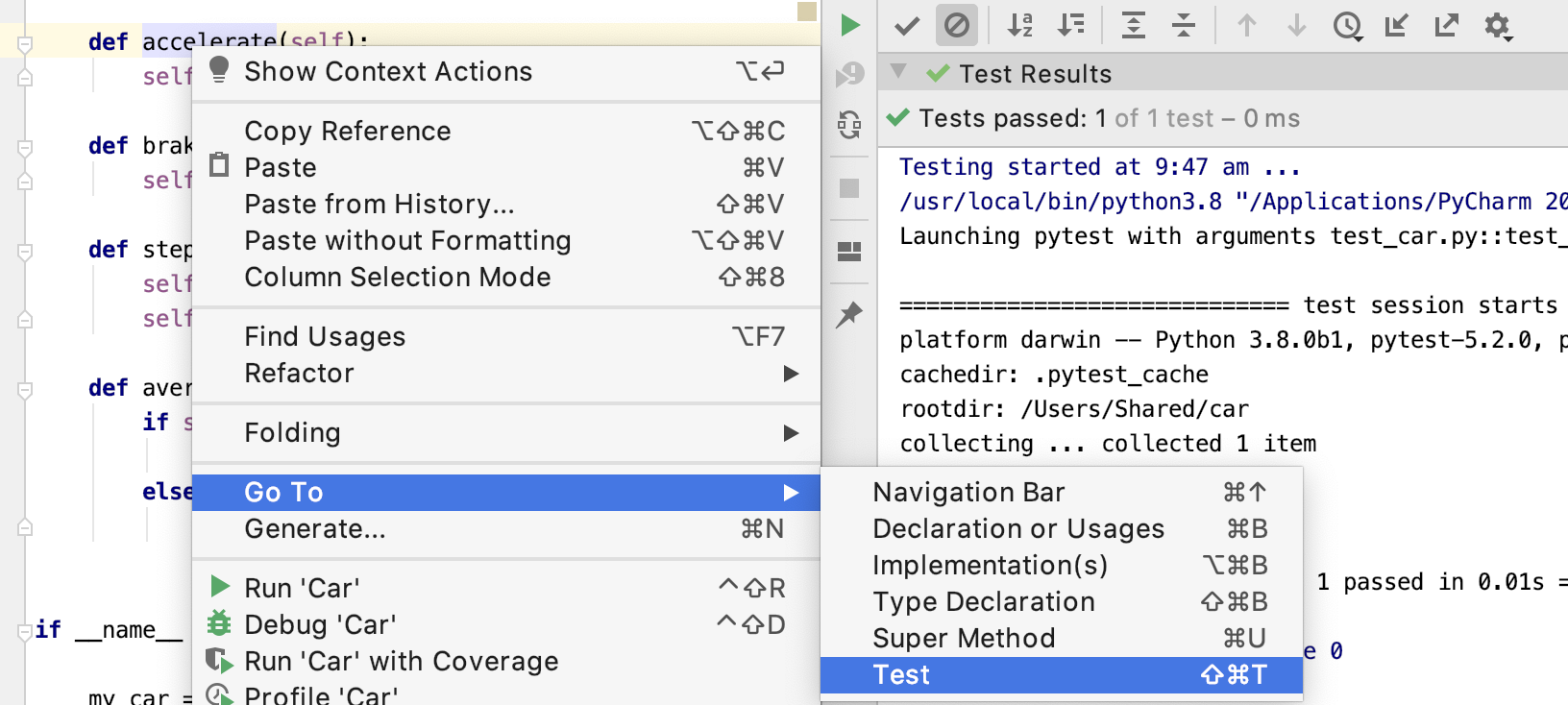Click the export test results icon

[1446, 25]
